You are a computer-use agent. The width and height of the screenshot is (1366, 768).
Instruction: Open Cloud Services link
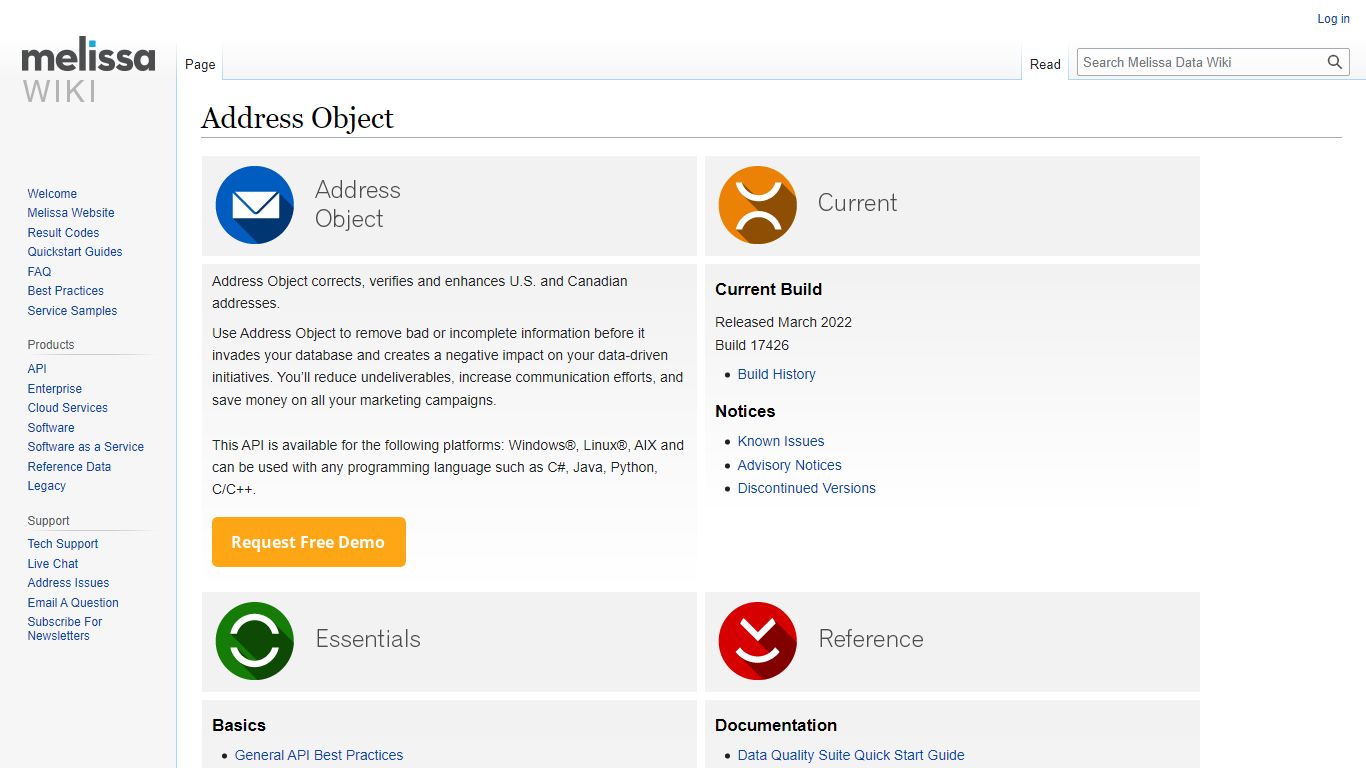click(67, 408)
